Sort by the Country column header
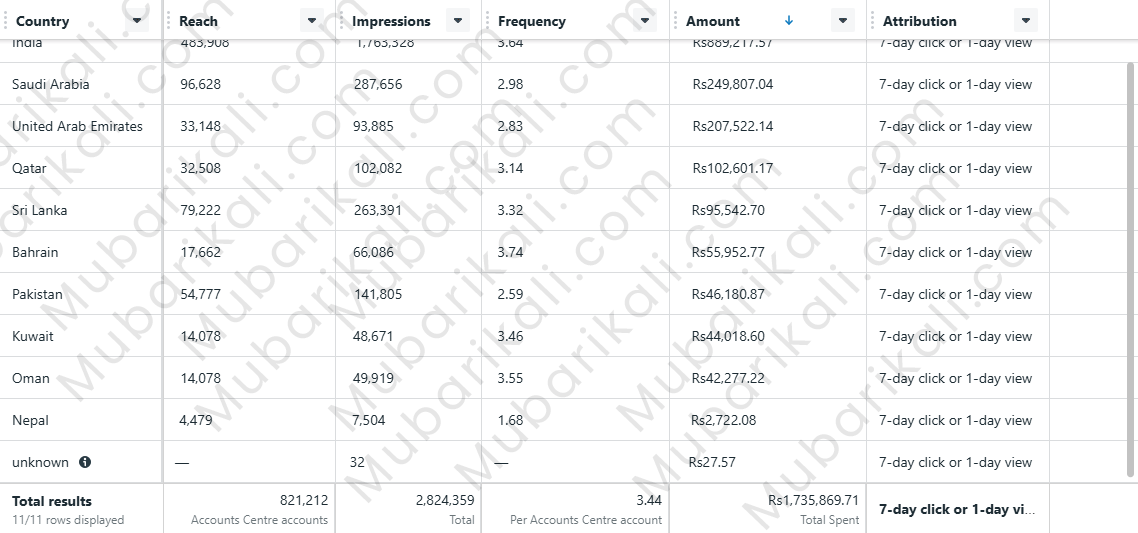1138x533 pixels. click(x=43, y=21)
